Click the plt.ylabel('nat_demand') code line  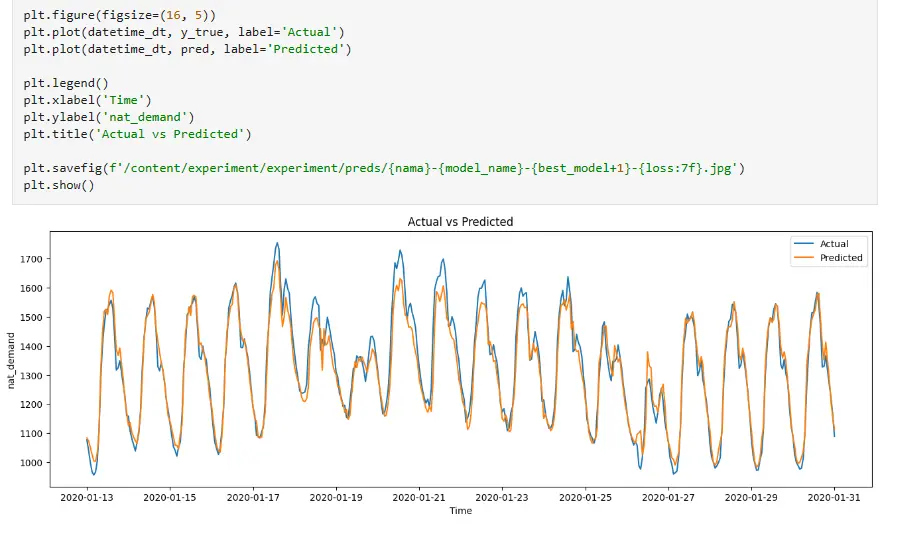point(109,117)
